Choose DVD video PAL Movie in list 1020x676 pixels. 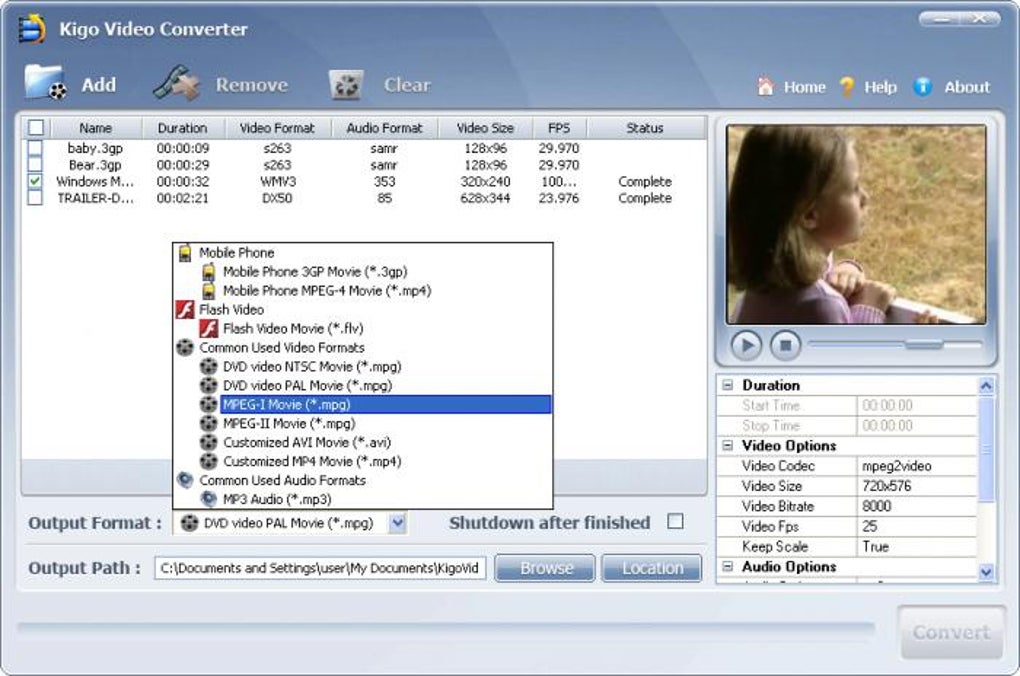(x=307, y=385)
